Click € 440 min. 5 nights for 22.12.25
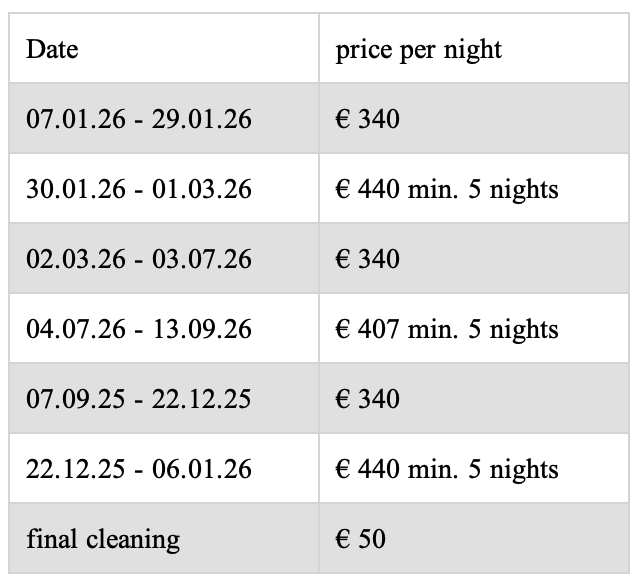The height and width of the screenshot is (586, 642). (446, 469)
